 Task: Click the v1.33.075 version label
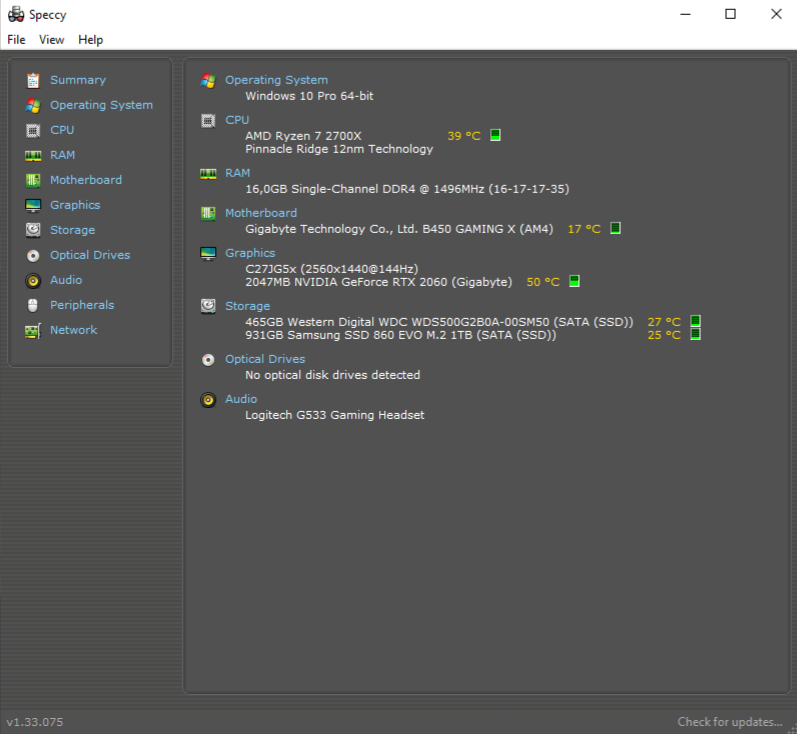(x=35, y=722)
